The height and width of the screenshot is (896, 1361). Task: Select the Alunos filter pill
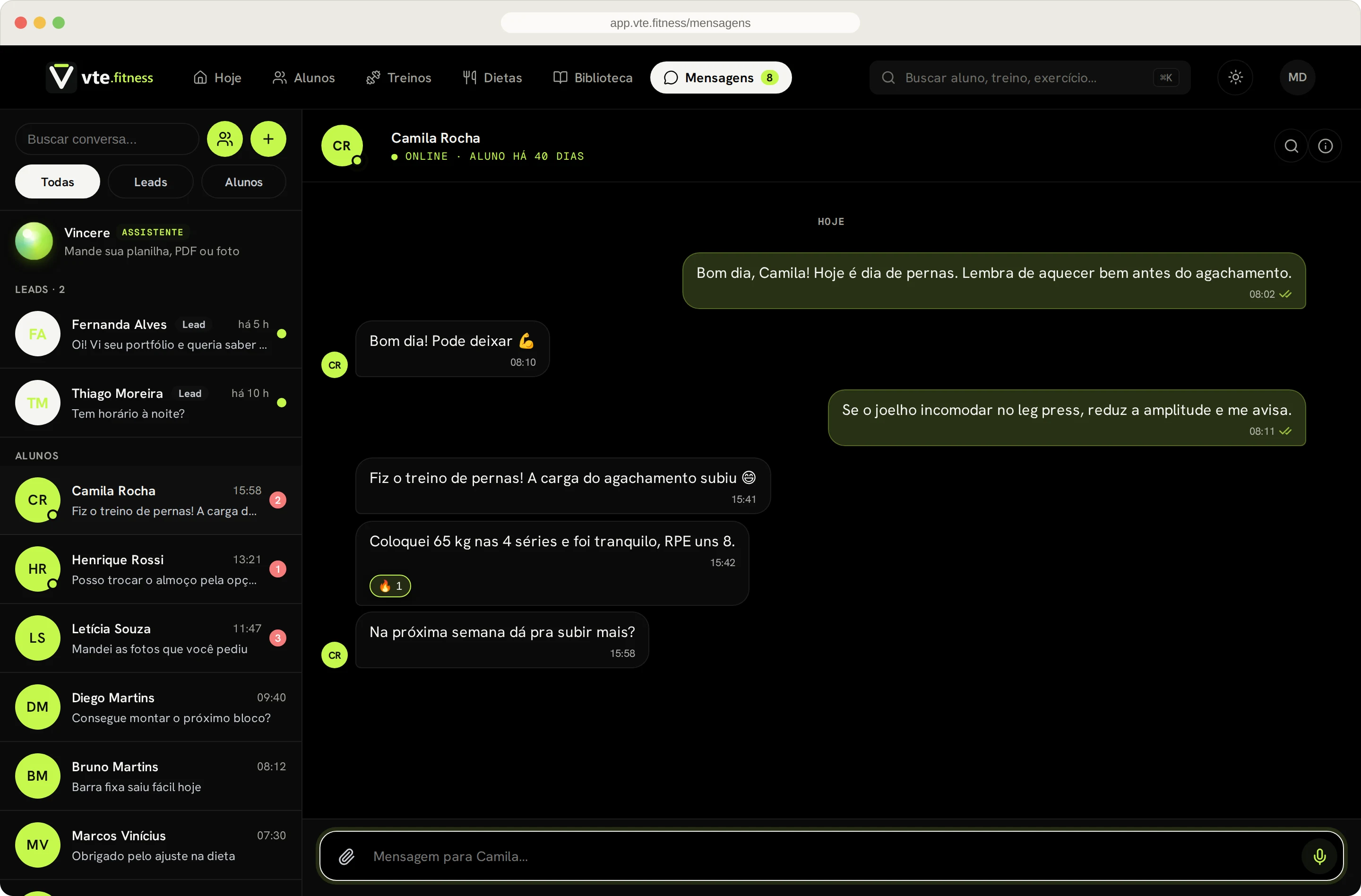pyautogui.click(x=243, y=182)
